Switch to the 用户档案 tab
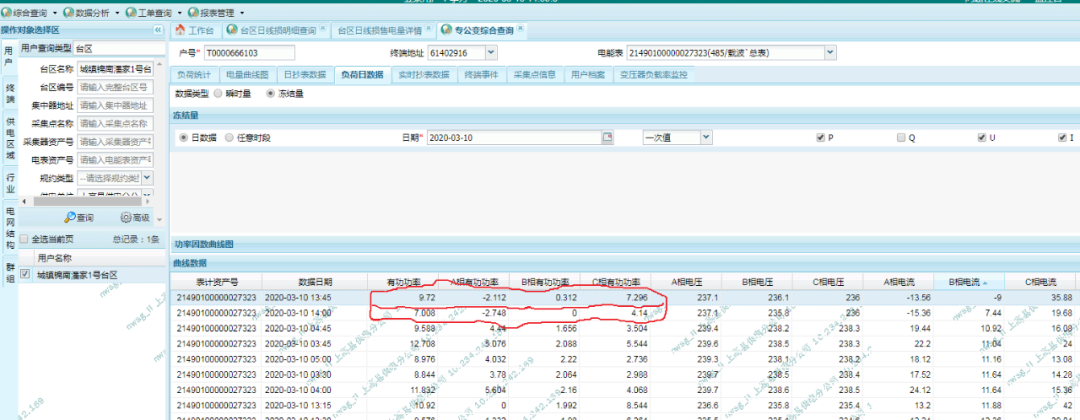Image resolution: width=1080 pixels, height=420 pixels. (588, 75)
